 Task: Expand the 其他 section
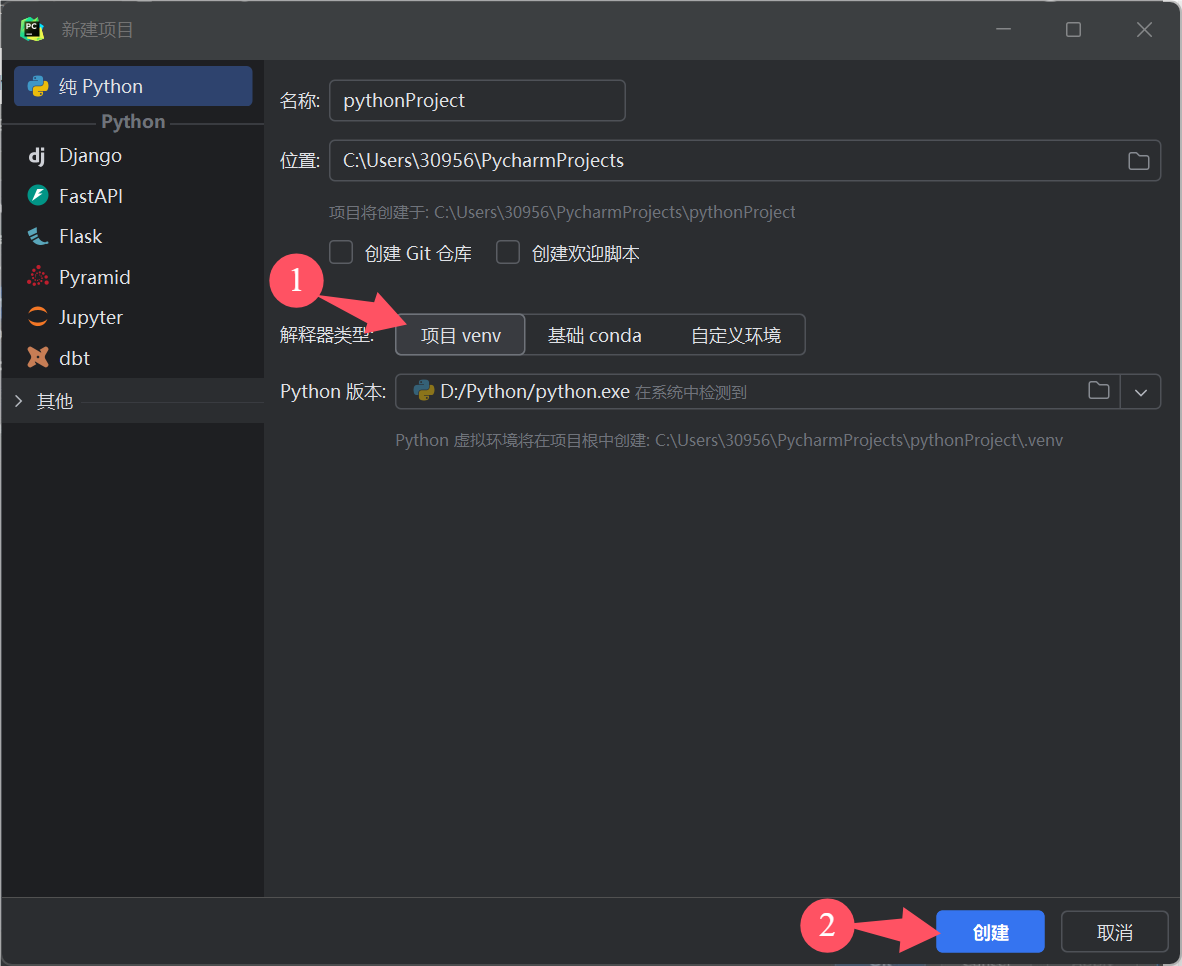coord(19,401)
